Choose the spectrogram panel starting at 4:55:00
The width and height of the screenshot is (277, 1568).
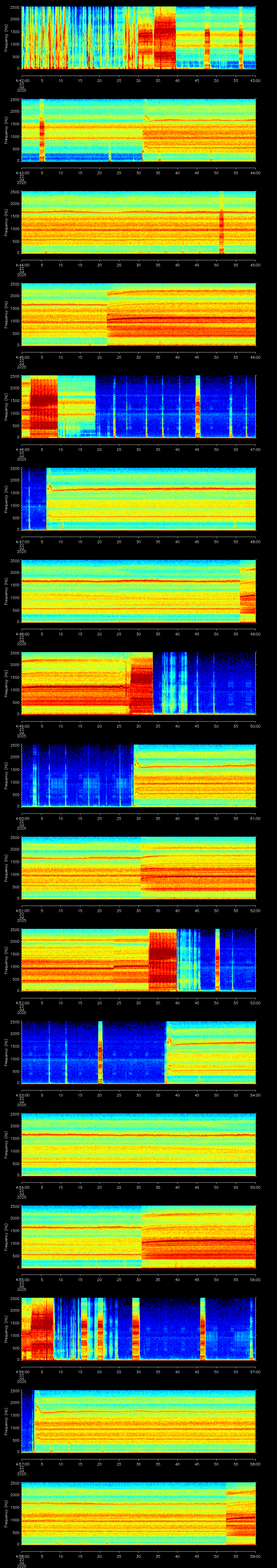tap(139, 1237)
